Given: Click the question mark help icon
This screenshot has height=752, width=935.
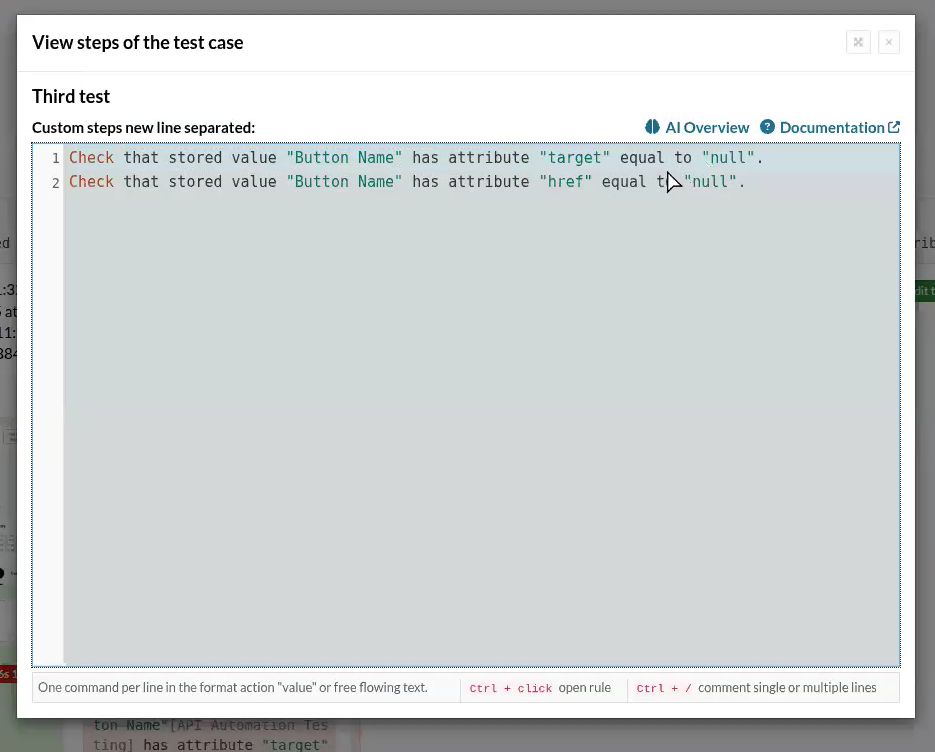Looking at the screenshot, I should pos(767,127).
